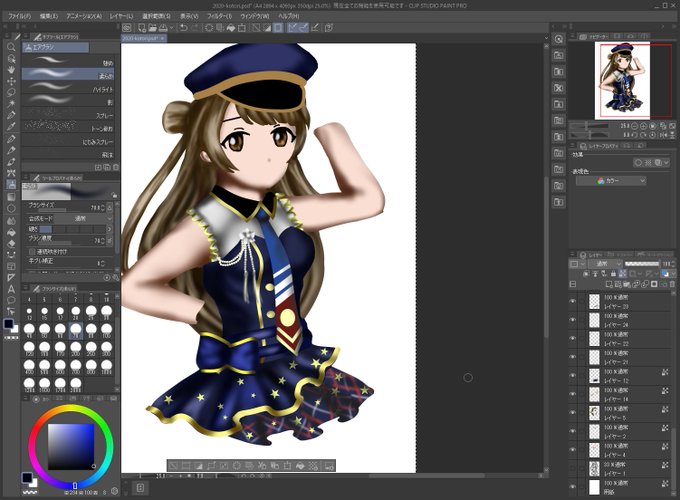Screen dimensions: 680x500
Task: Hide レイヤー 5 with its eye icon
Action: [573, 413]
